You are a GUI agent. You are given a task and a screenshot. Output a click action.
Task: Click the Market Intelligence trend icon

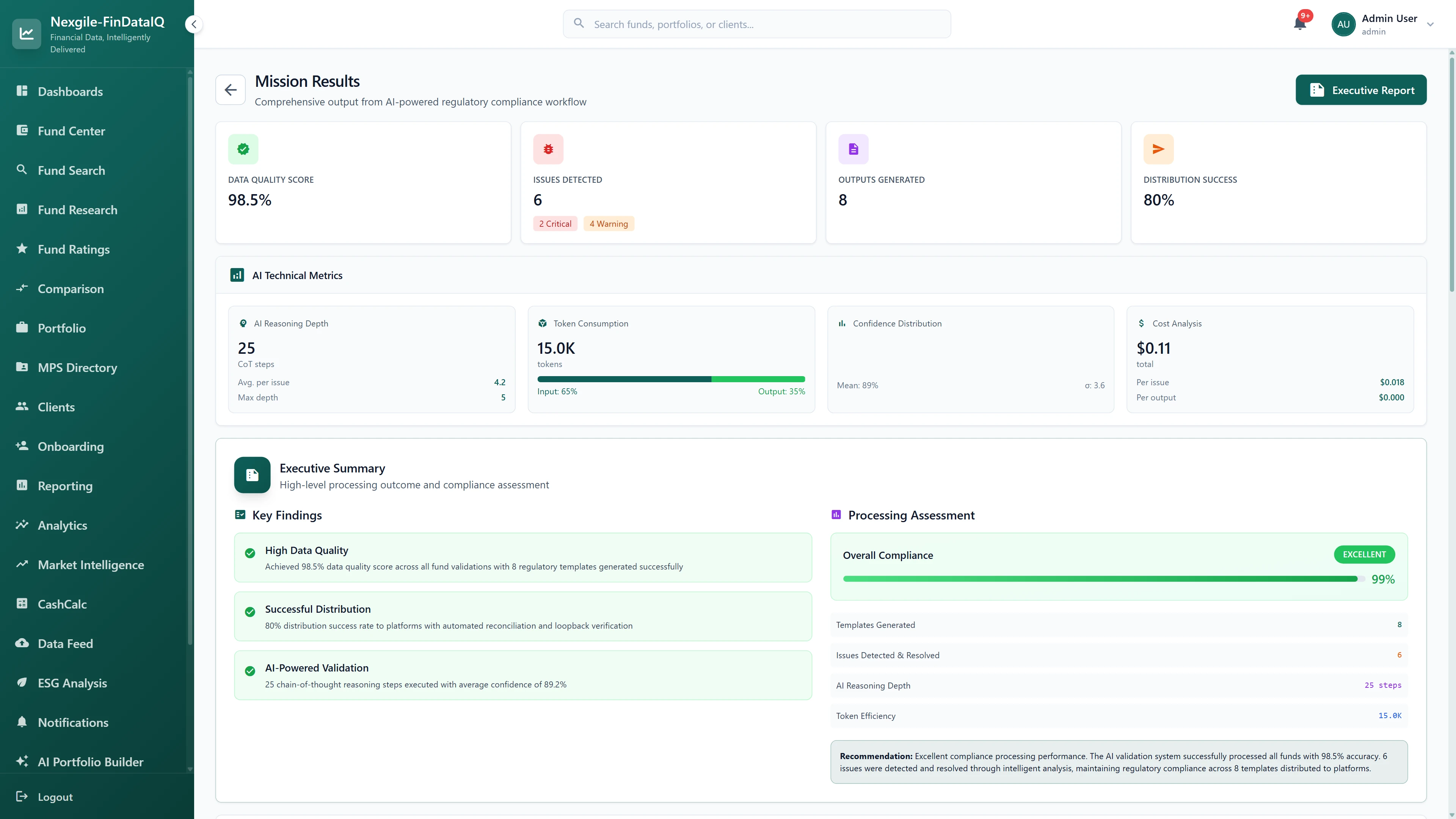coord(22,564)
